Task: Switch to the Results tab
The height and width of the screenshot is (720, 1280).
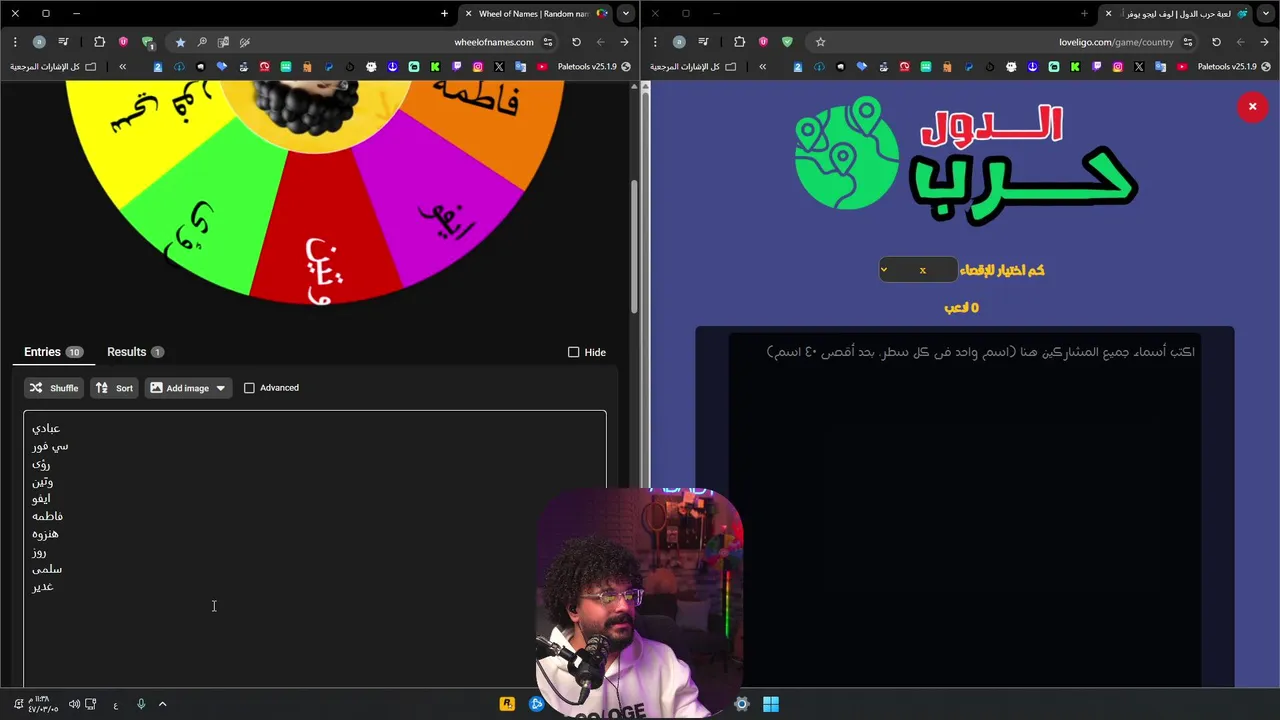Action: 135,352
